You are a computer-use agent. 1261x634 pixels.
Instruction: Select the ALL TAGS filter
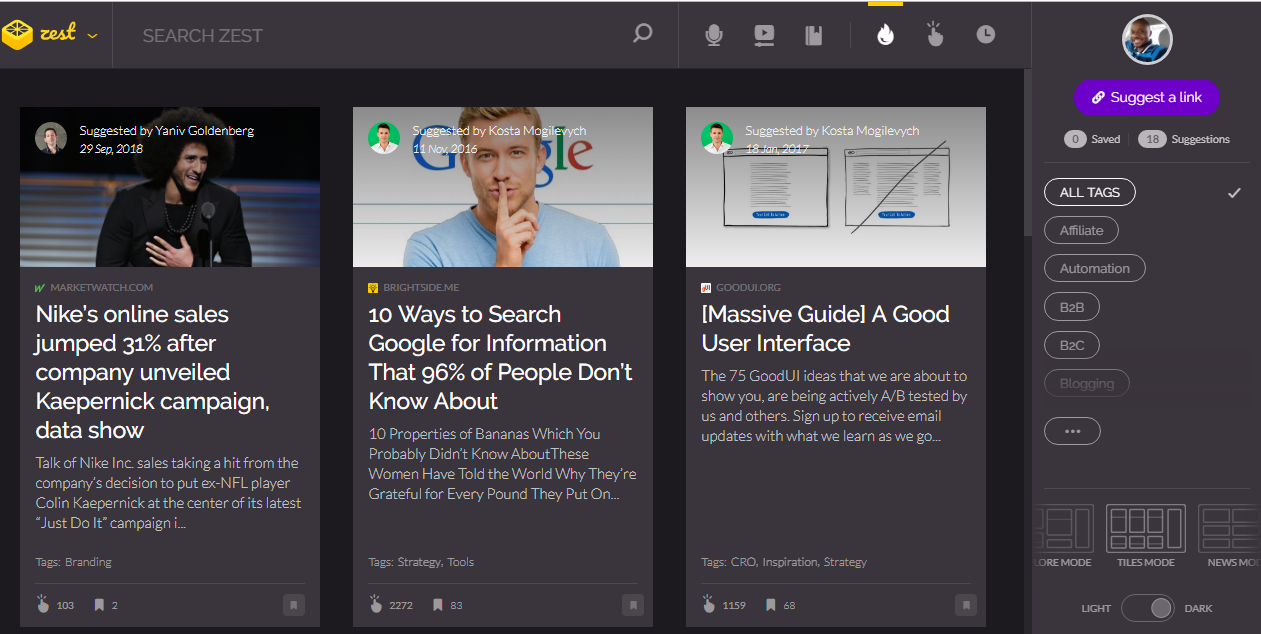click(1090, 192)
